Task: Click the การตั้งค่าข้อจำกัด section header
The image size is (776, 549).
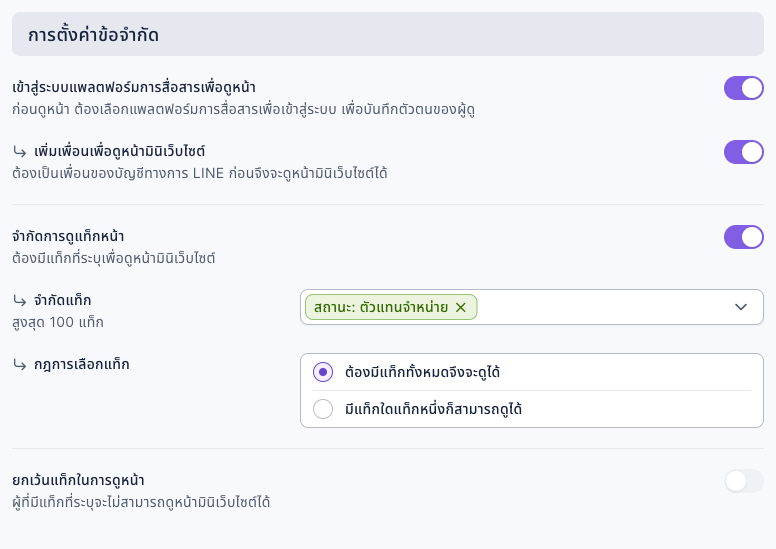Action: coord(388,34)
